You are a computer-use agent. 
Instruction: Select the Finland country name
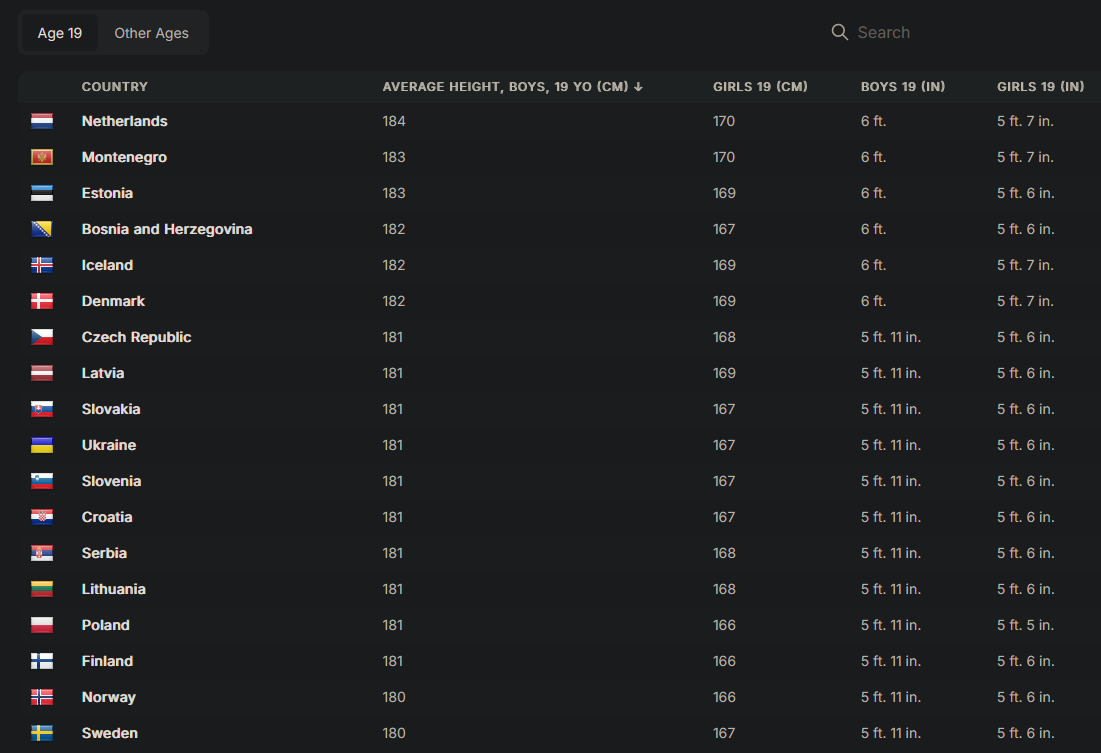click(107, 661)
